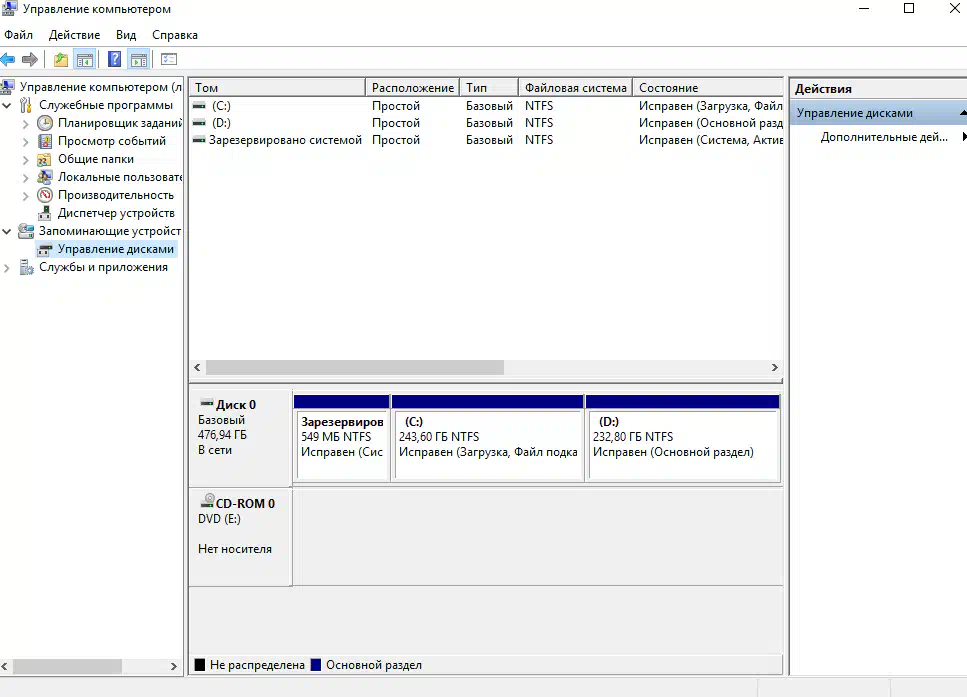Click the Up one level folder icon
This screenshot has width=967, height=697.
61,60
